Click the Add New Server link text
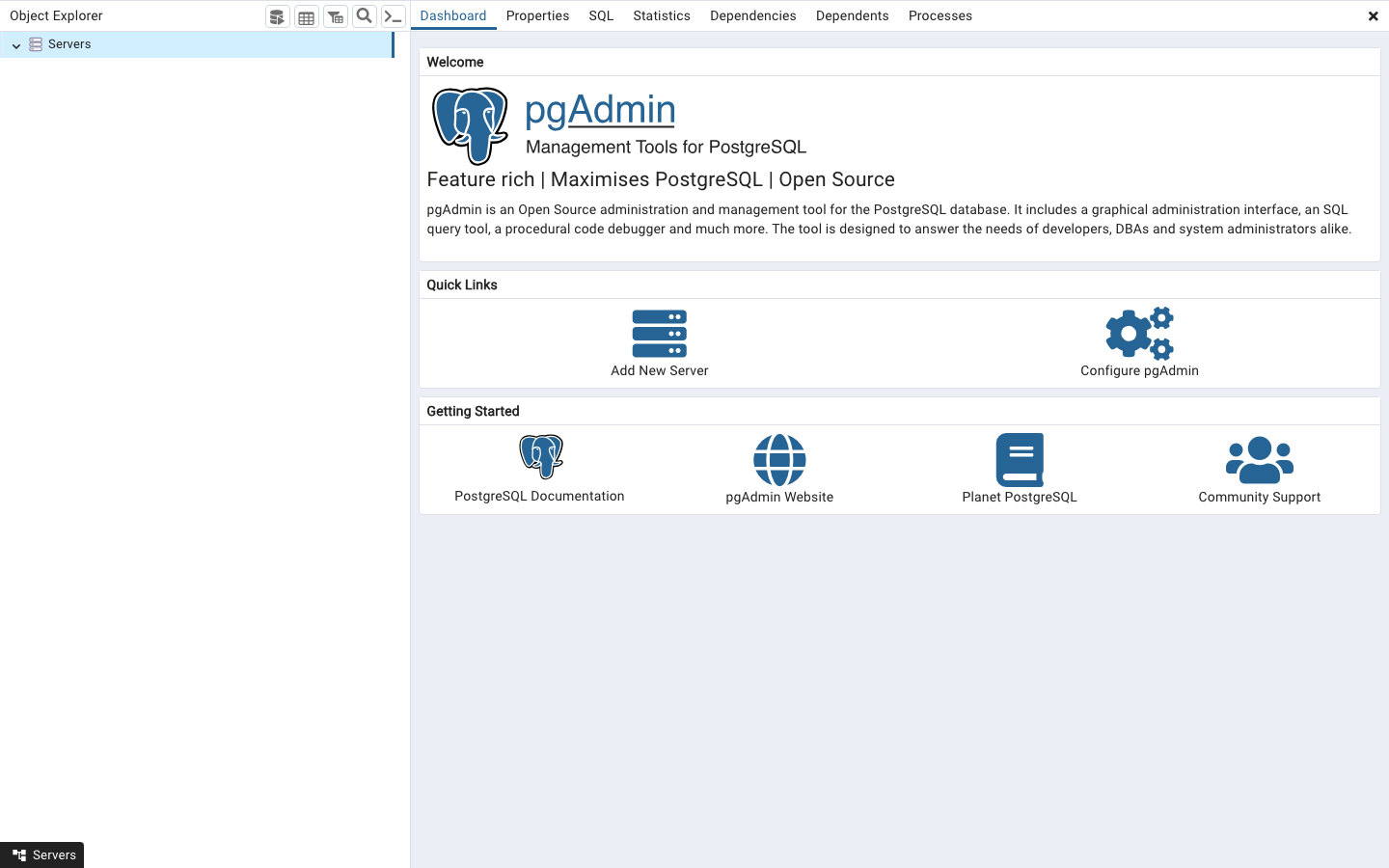The width and height of the screenshot is (1389, 868). tap(660, 371)
